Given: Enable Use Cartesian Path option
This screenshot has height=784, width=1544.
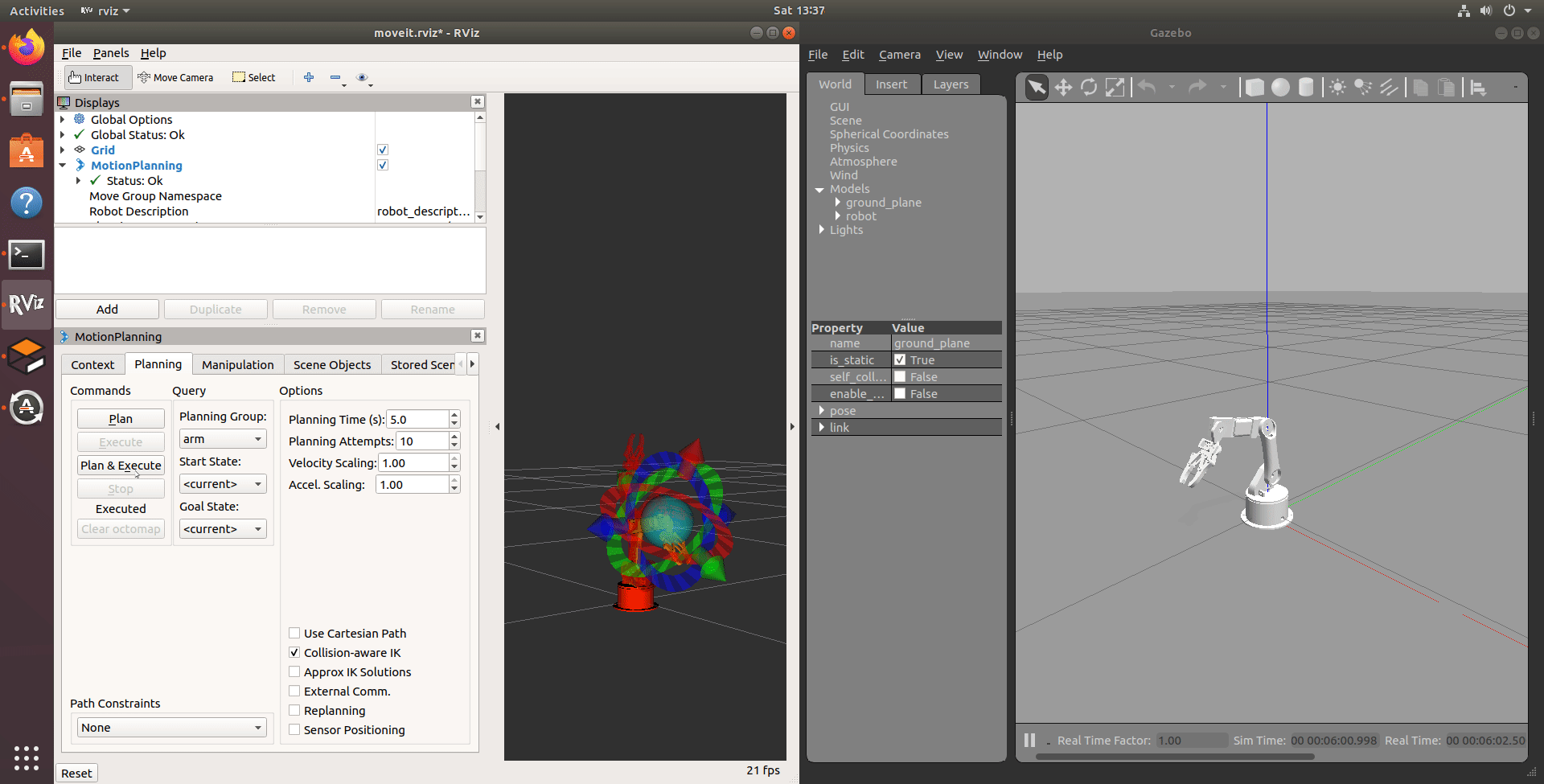Looking at the screenshot, I should tap(294, 633).
